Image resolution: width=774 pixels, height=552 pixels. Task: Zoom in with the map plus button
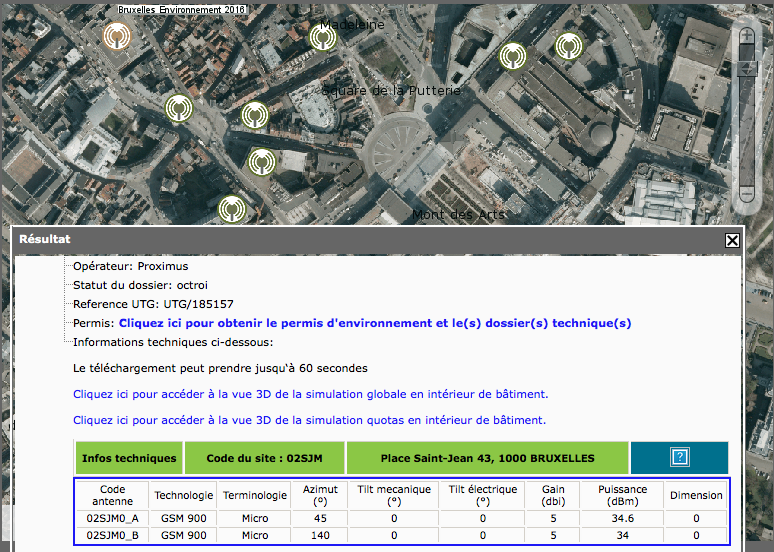click(746, 35)
